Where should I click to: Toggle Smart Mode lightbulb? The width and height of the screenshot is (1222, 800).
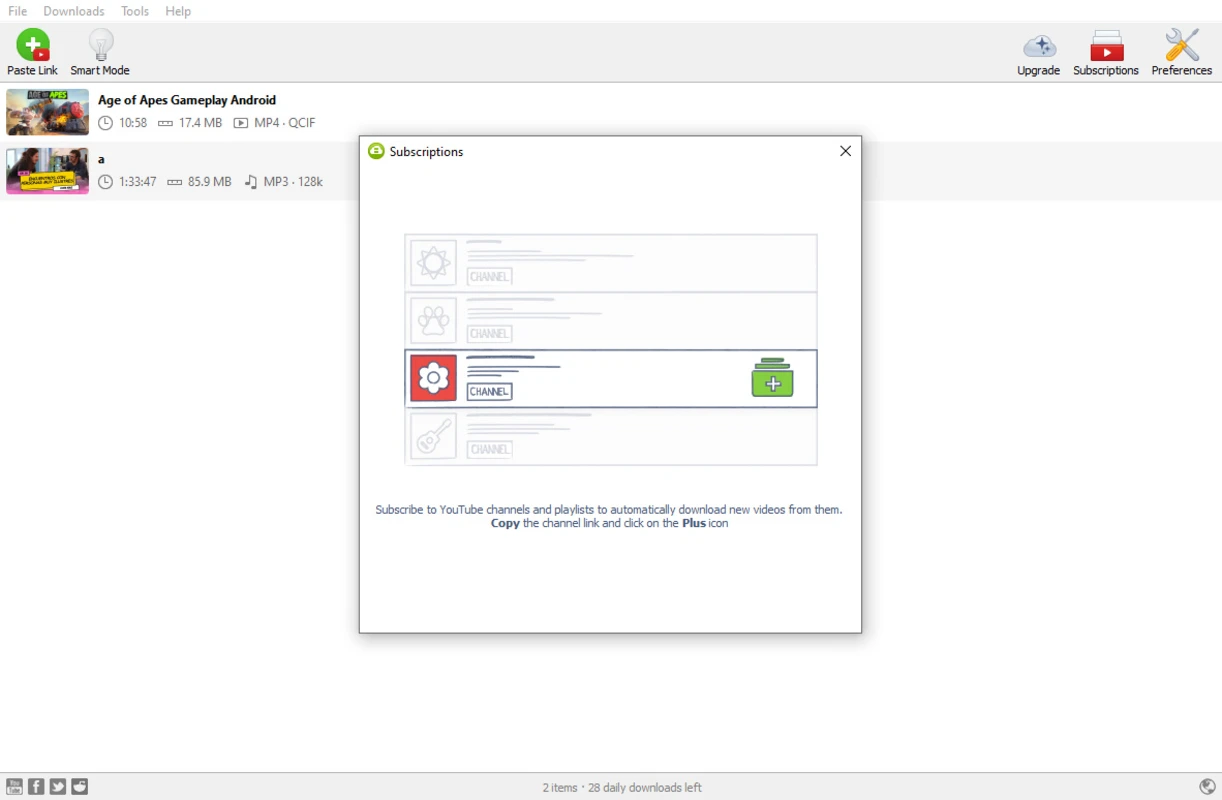point(100,52)
